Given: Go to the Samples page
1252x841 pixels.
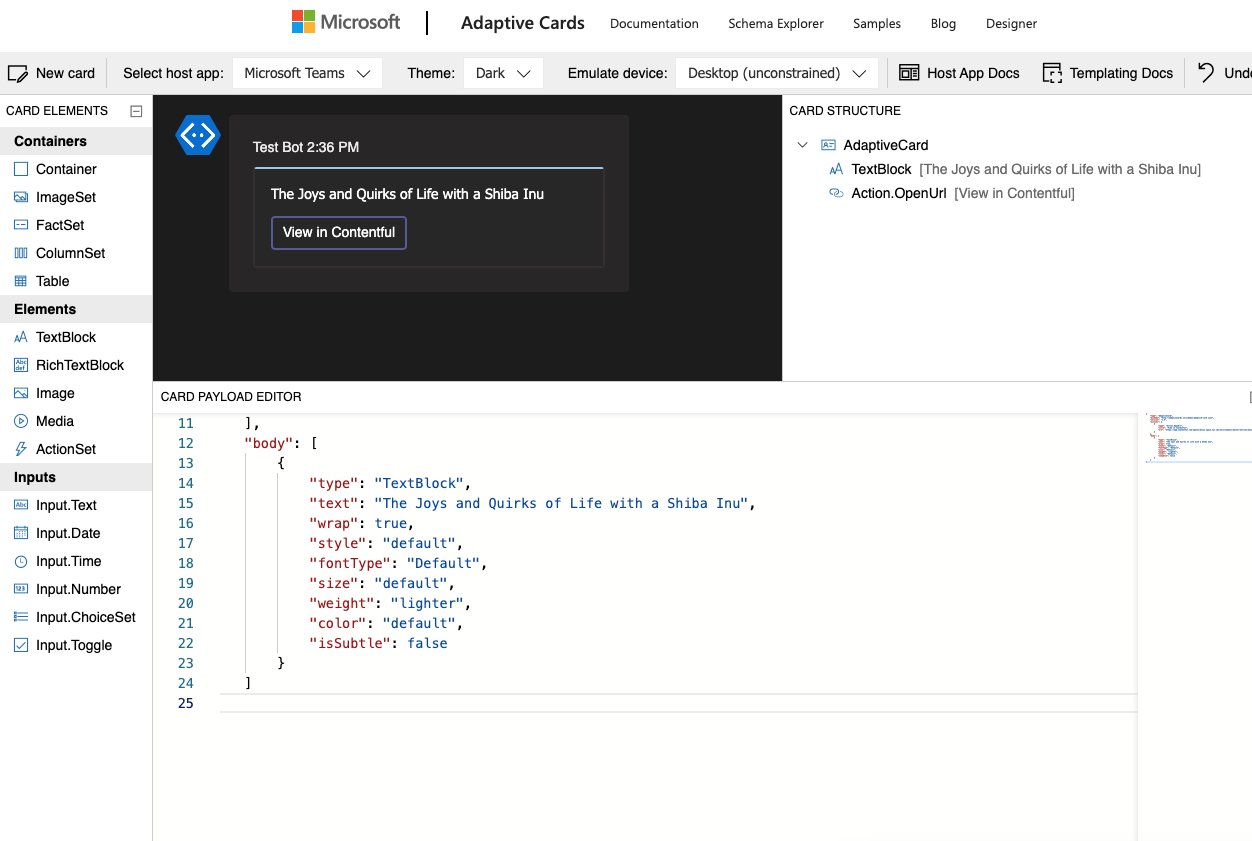Looking at the screenshot, I should tap(876, 23).
